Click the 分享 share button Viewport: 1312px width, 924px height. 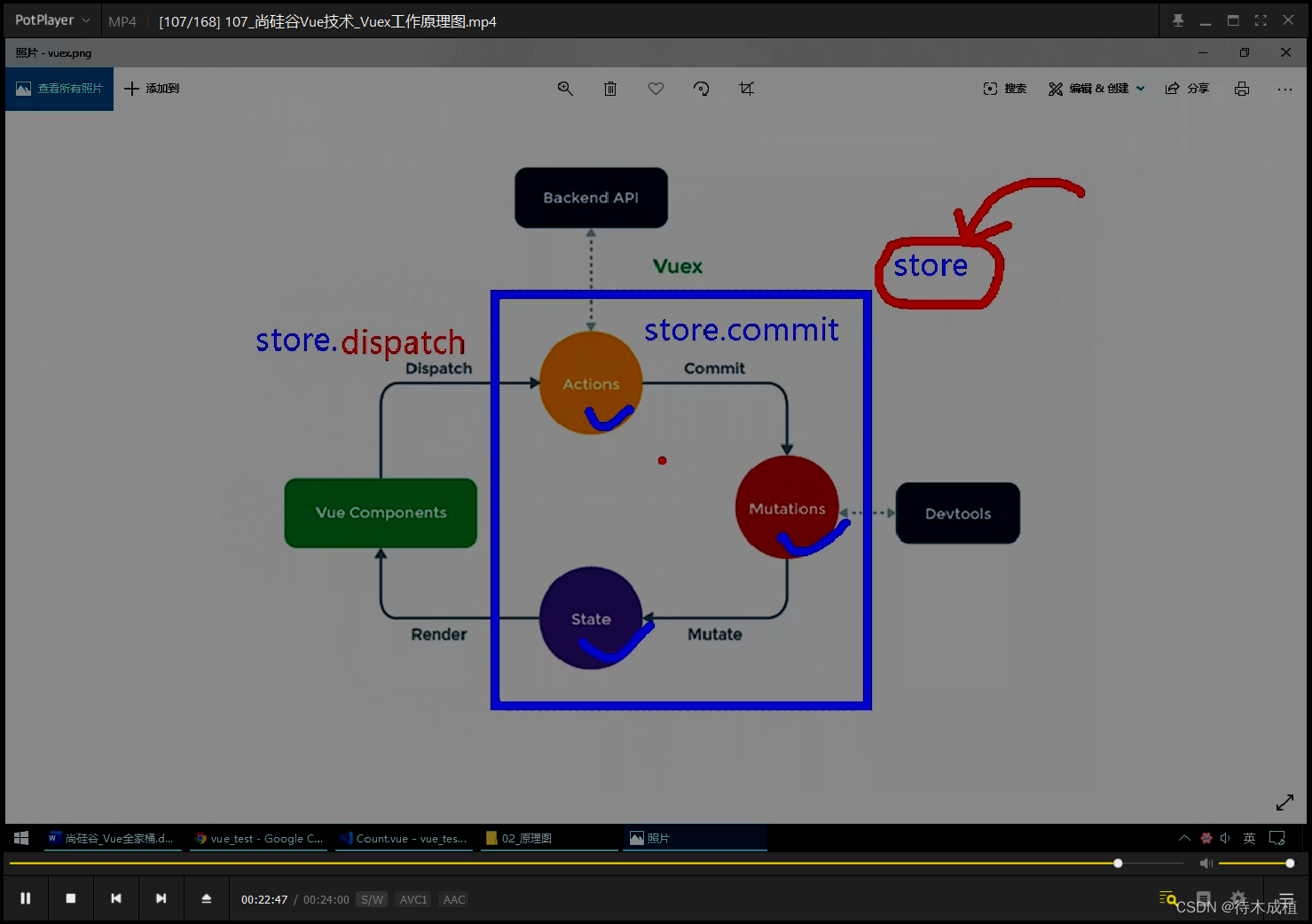[x=1187, y=89]
